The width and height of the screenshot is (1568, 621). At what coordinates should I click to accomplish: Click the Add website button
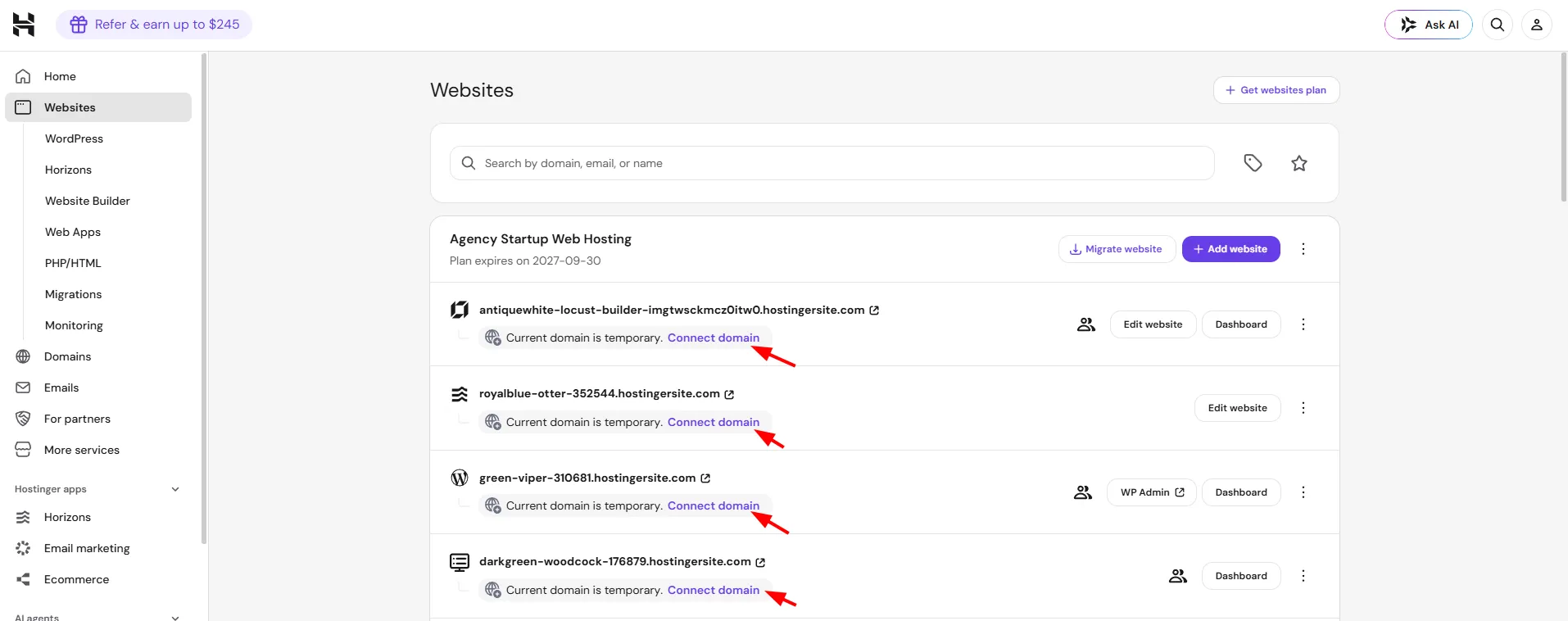pyautogui.click(x=1230, y=249)
